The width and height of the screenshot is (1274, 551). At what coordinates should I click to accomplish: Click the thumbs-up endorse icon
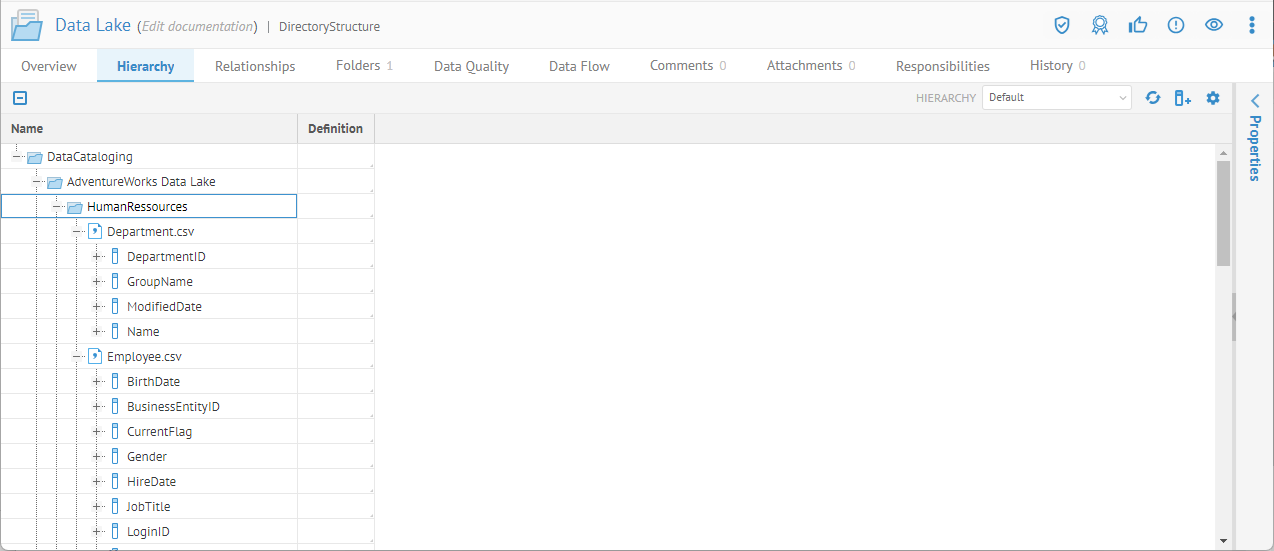[x=1138, y=25]
